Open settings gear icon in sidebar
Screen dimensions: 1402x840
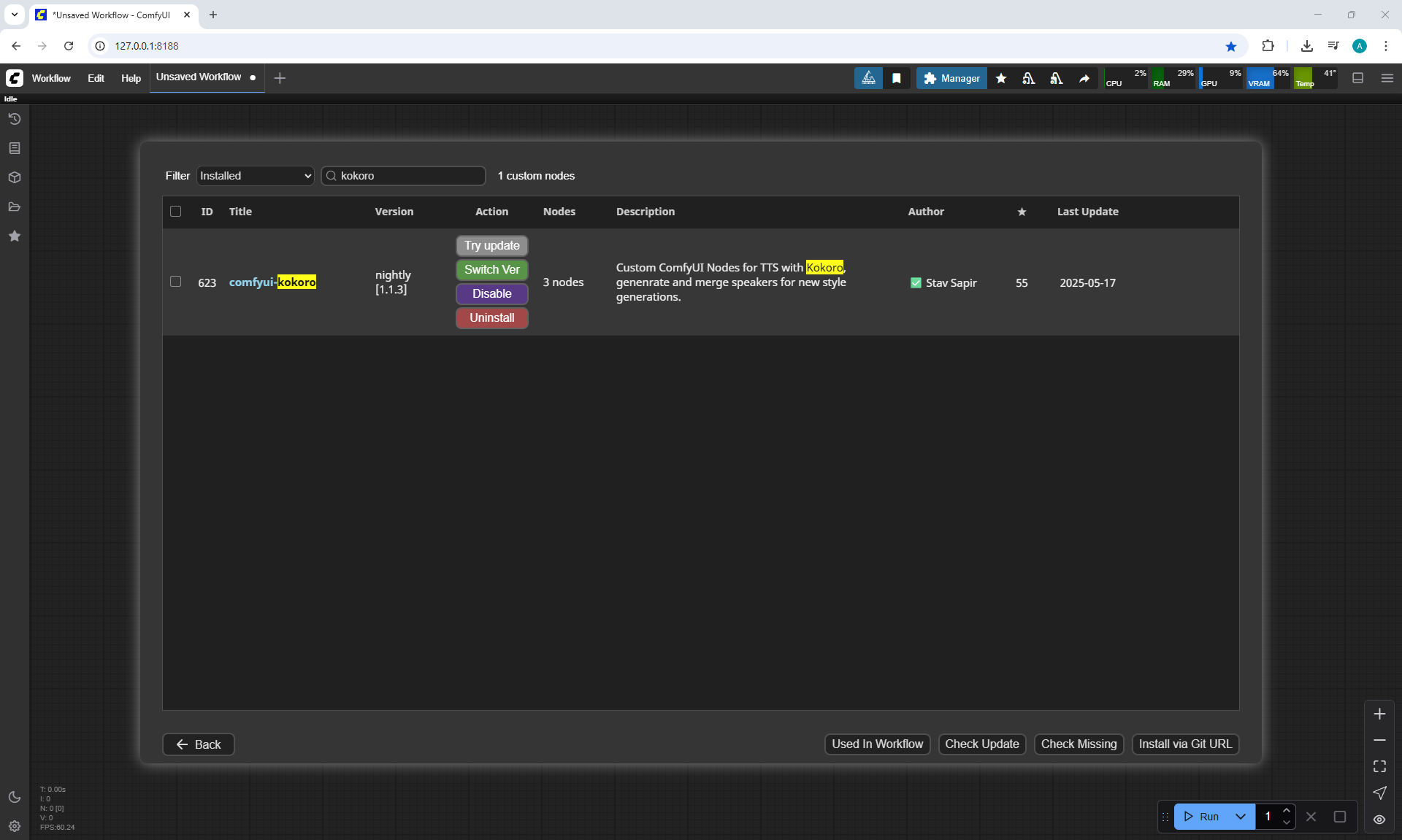coord(14,826)
